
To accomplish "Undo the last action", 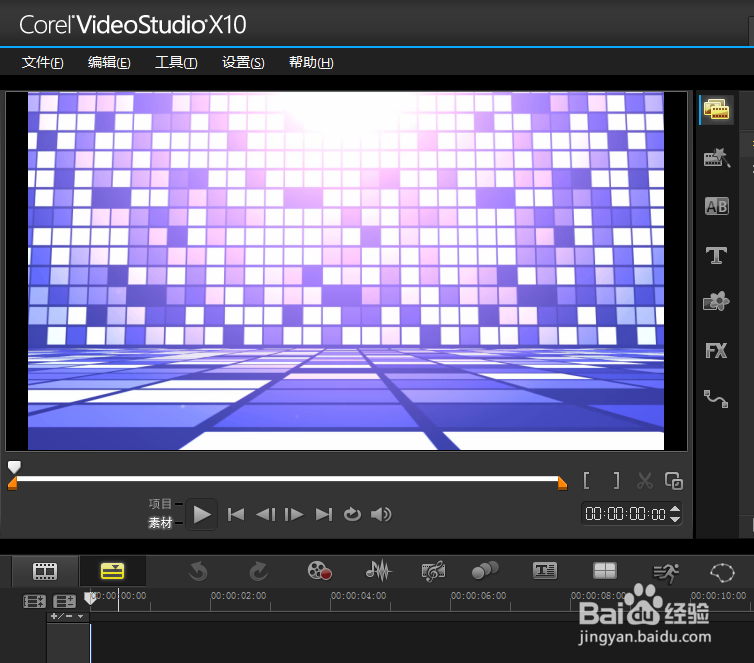I will click(x=198, y=571).
